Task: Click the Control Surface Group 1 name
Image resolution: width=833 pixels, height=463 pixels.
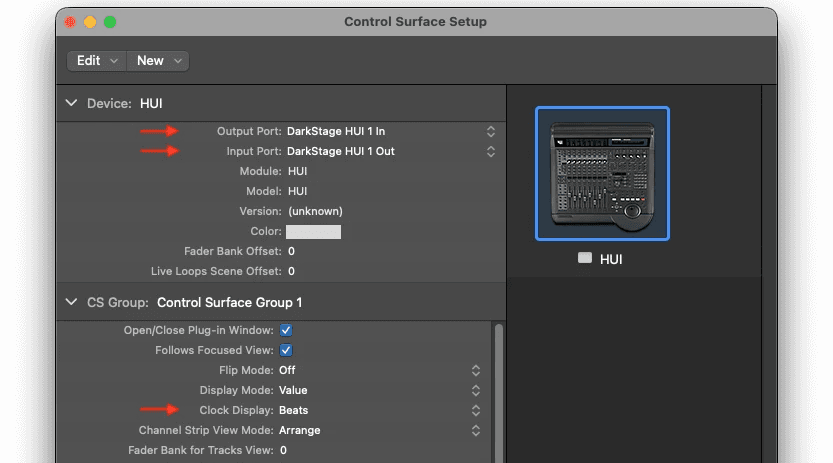Action: (x=230, y=303)
